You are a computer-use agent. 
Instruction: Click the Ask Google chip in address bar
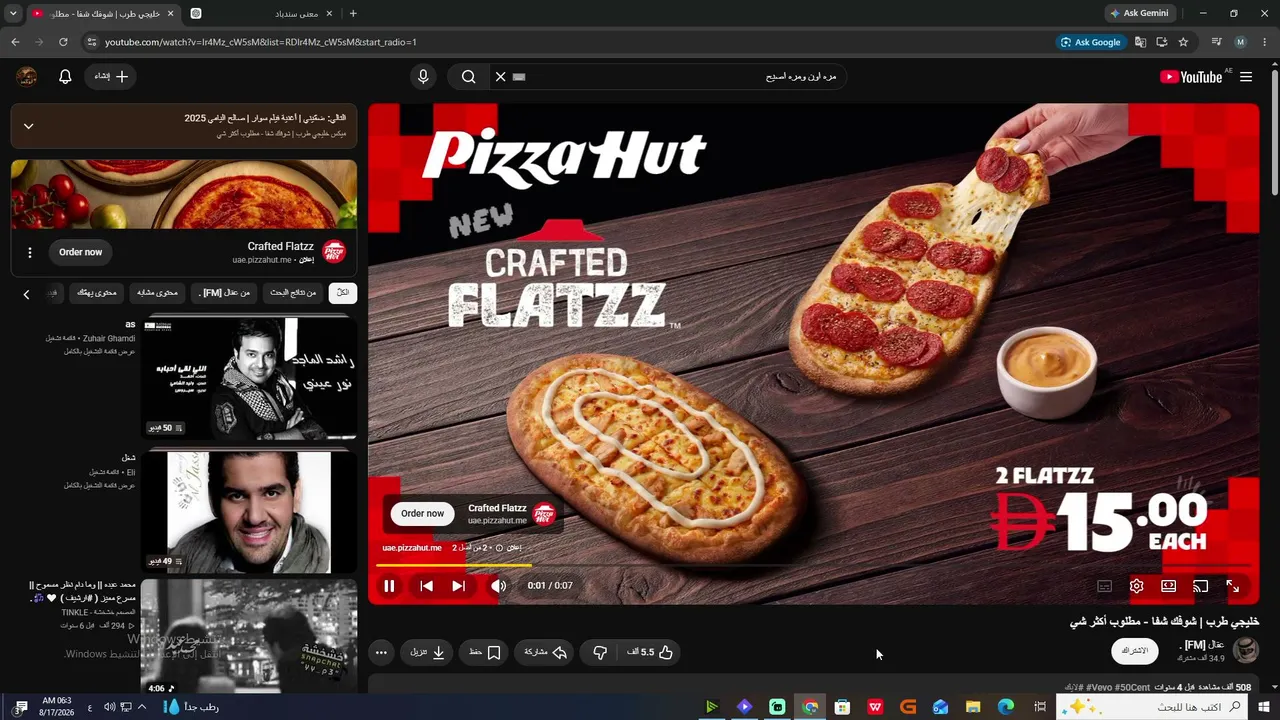tap(1091, 42)
